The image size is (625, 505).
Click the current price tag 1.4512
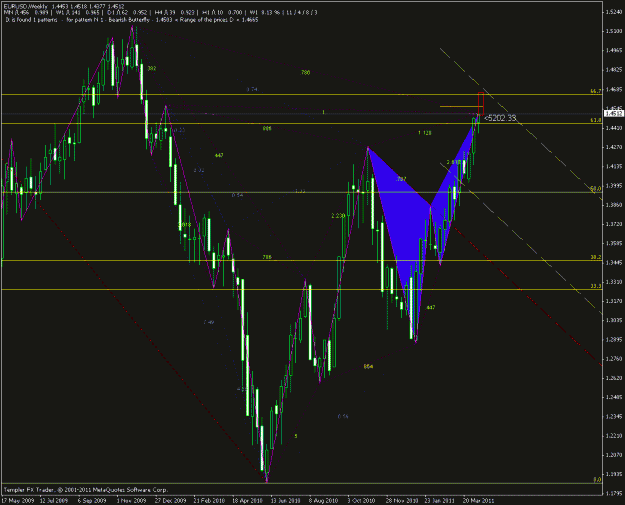[614, 114]
